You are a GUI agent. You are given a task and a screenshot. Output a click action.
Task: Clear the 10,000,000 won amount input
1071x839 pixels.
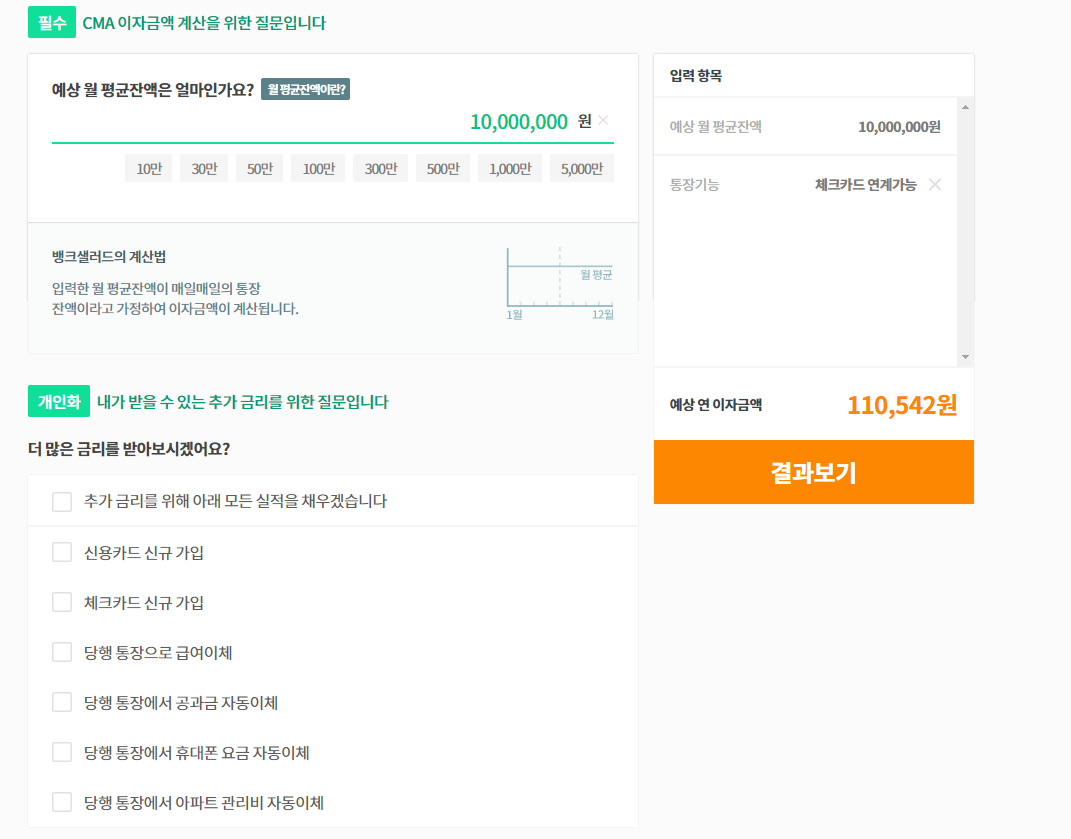pos(603,120)
